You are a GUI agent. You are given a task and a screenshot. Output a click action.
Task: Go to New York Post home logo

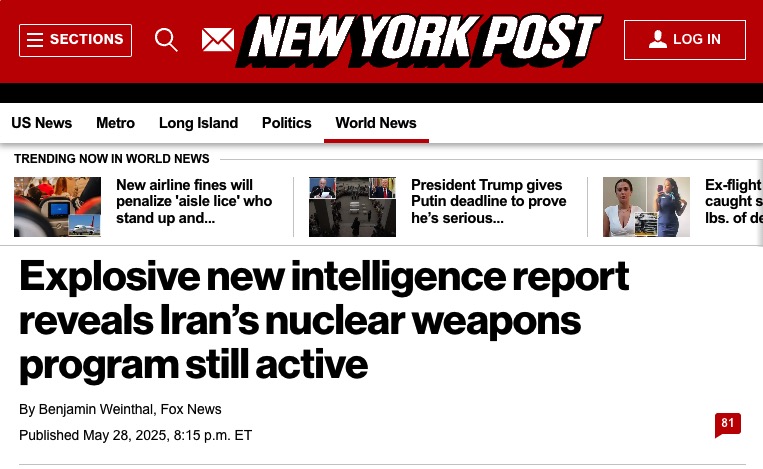tap(419, 40)
